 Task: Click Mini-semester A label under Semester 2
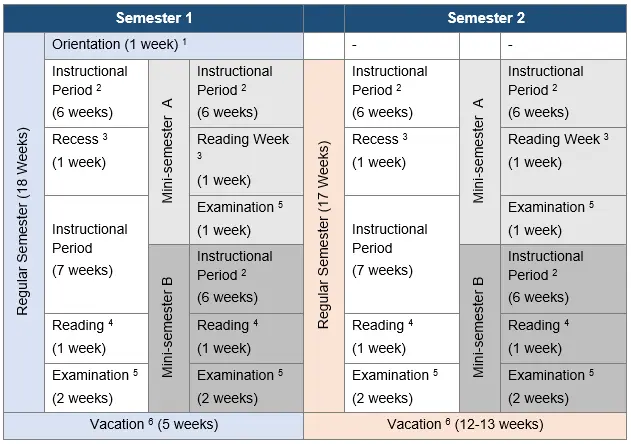click(x=479, y=150)
